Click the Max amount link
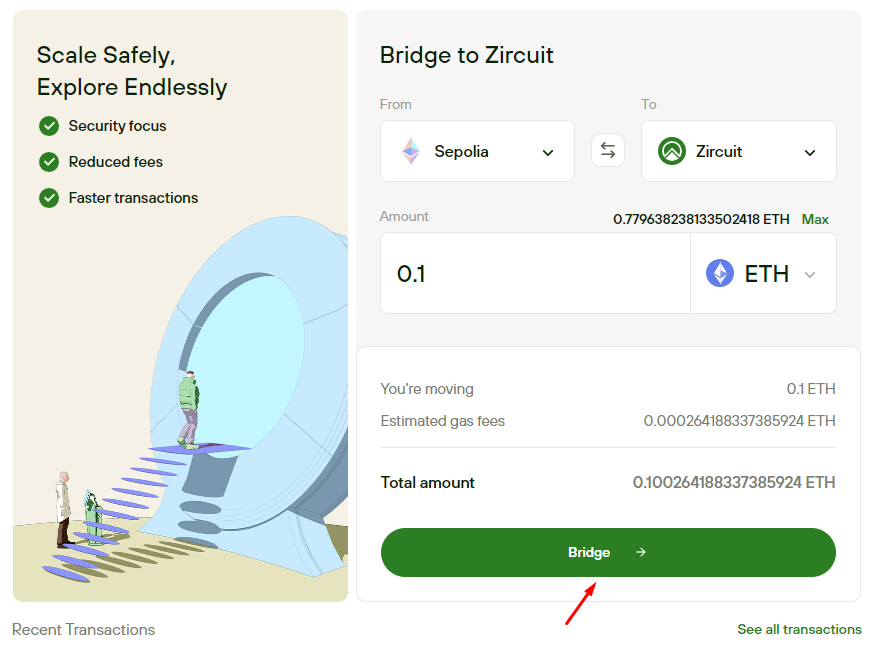The image size is (872, 647). pyautogui.click(x=815, y=219)
